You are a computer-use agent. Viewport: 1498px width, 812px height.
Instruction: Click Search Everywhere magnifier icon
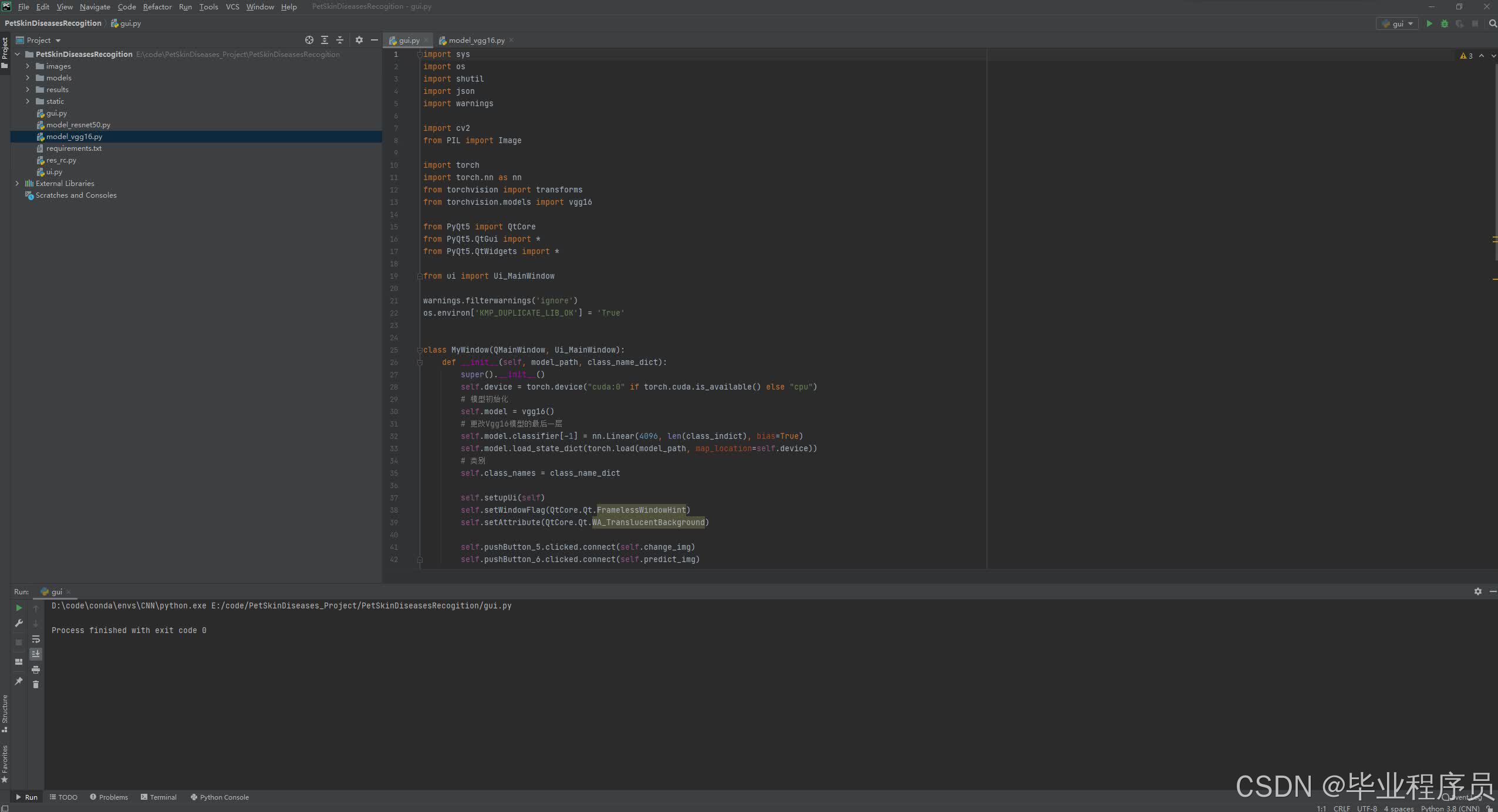(x=1493, y=23)
